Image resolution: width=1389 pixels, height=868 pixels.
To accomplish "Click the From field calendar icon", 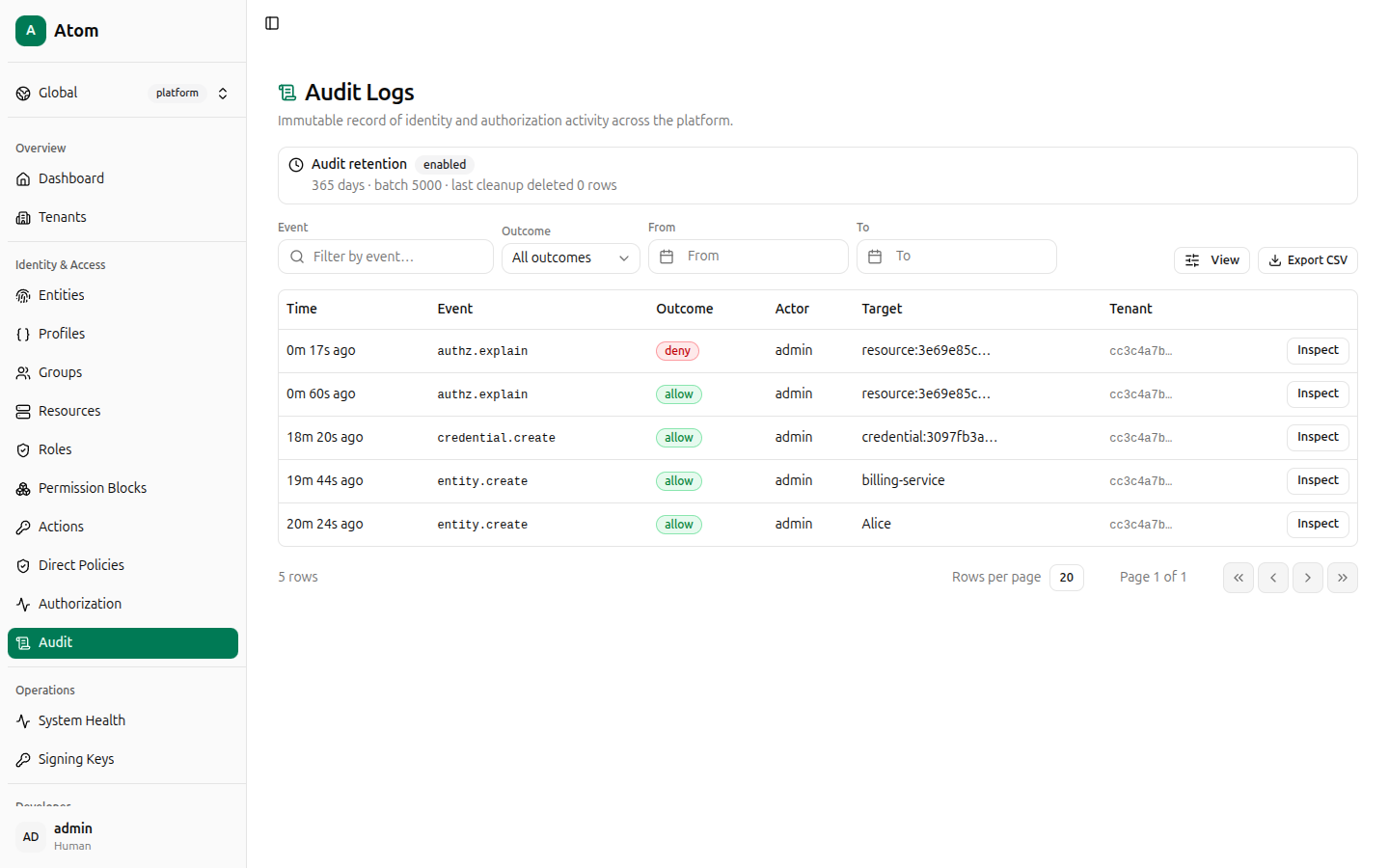I will [x=667, y=257].
